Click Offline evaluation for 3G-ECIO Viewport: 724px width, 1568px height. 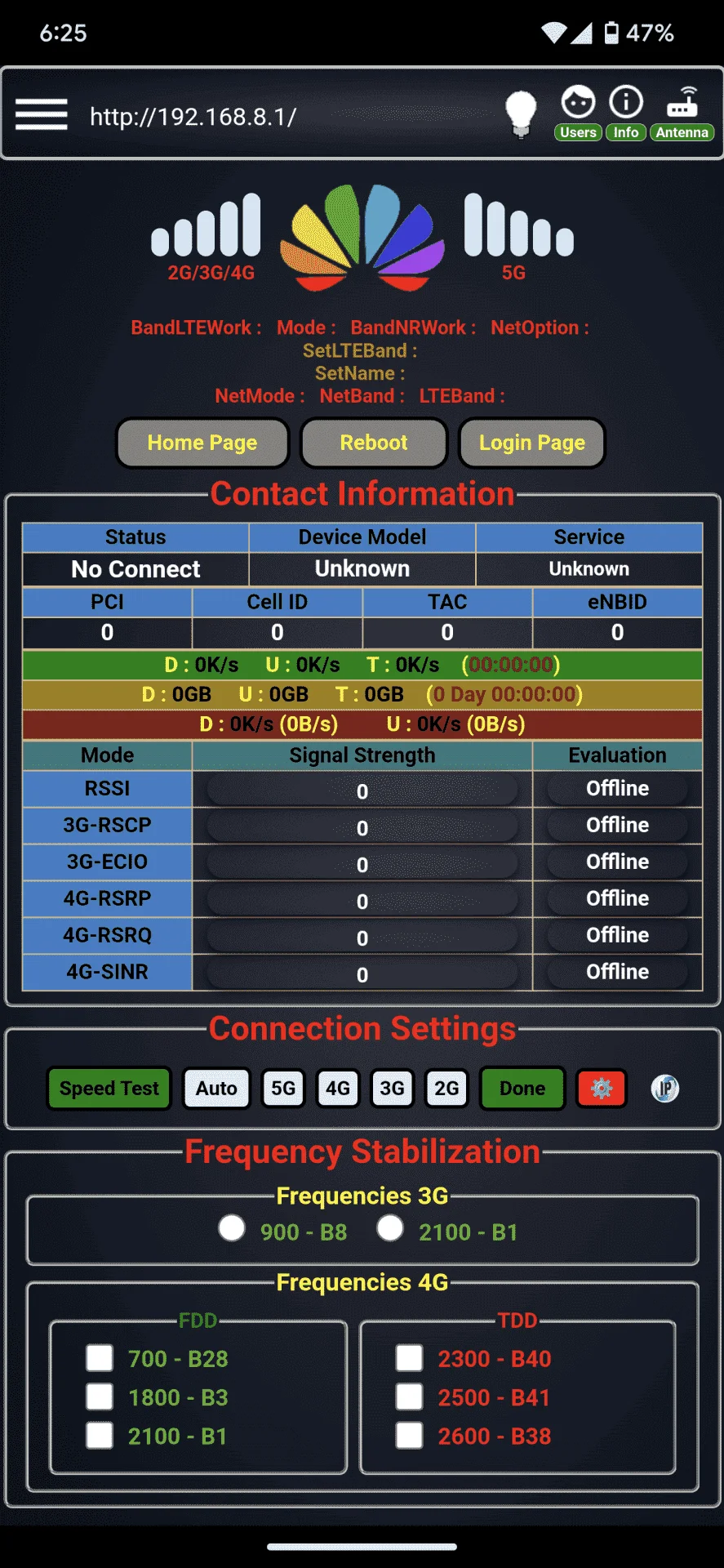pyautogui.click(x=617, y=862)
